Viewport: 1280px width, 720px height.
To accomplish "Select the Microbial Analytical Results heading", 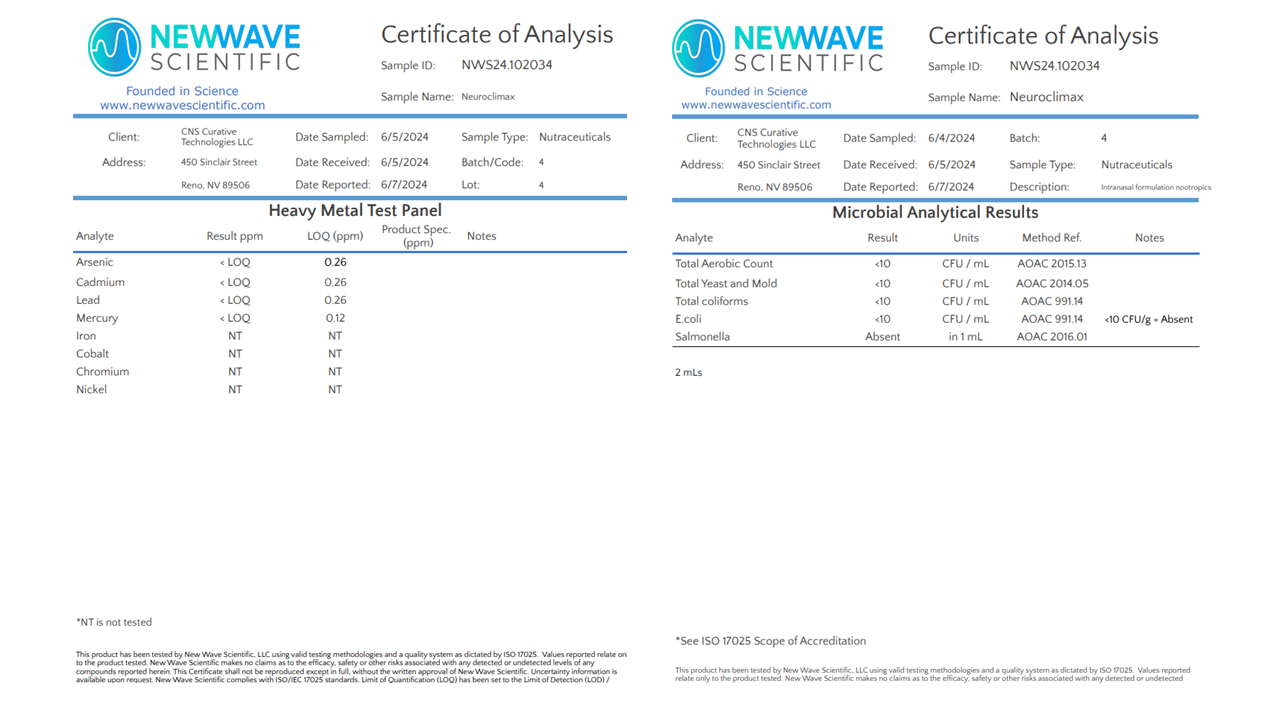I will pos(935,212).
